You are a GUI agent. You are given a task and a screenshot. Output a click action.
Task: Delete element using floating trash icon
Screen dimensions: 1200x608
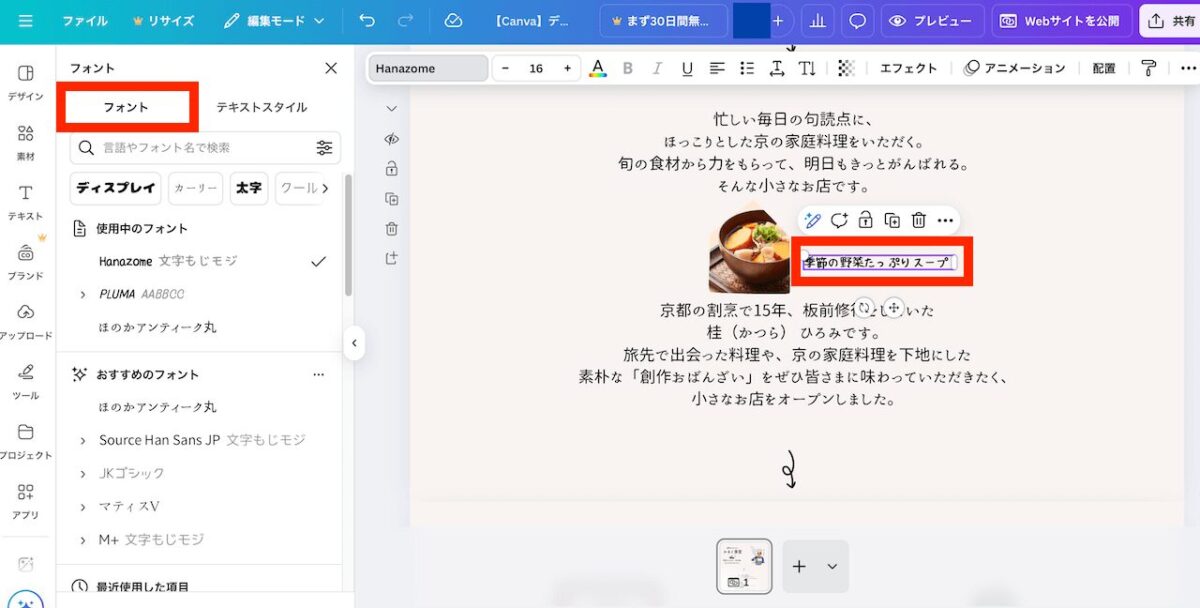click(919, 220)
